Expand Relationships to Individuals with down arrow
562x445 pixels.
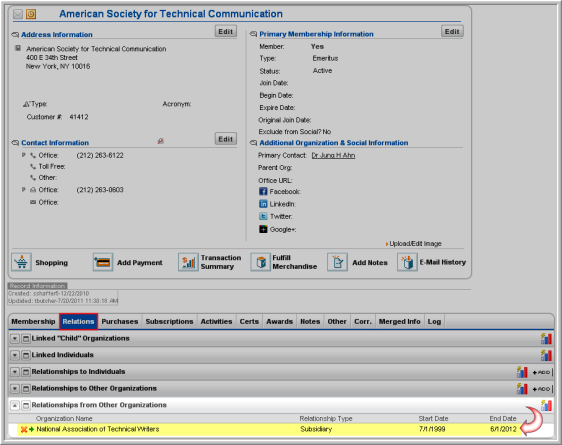click(15, 372)
